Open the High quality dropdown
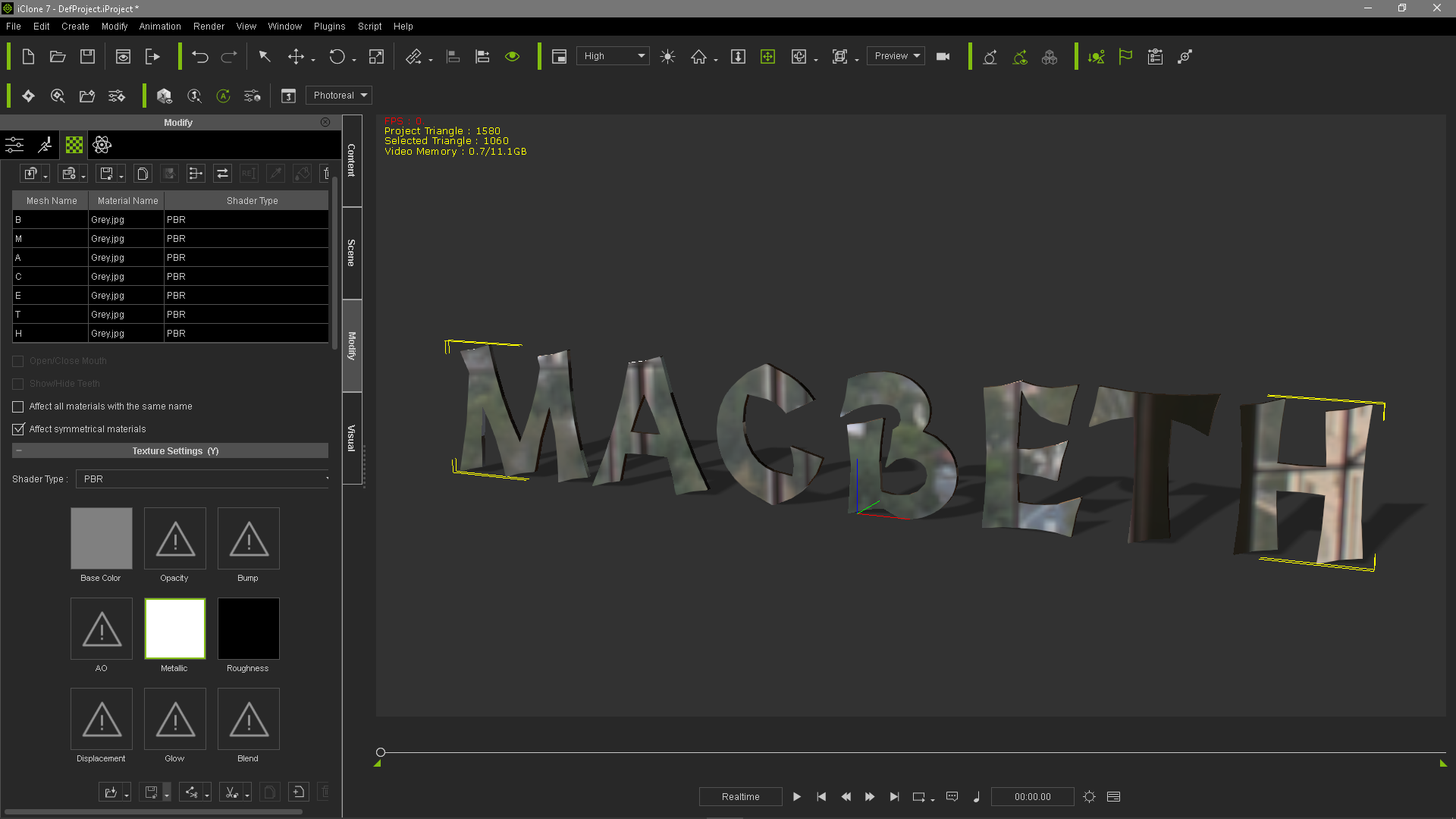The width and height of the screenshot is (1456, 819). pos(613,56)
